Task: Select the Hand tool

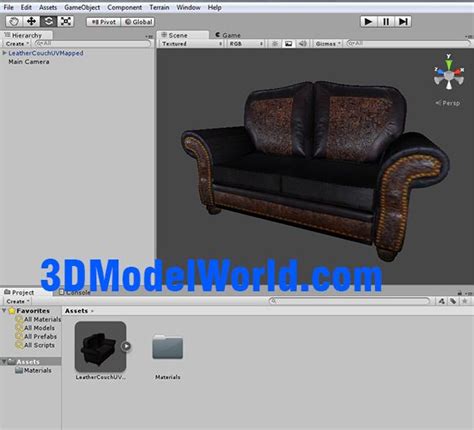Action: coord(14,22)
